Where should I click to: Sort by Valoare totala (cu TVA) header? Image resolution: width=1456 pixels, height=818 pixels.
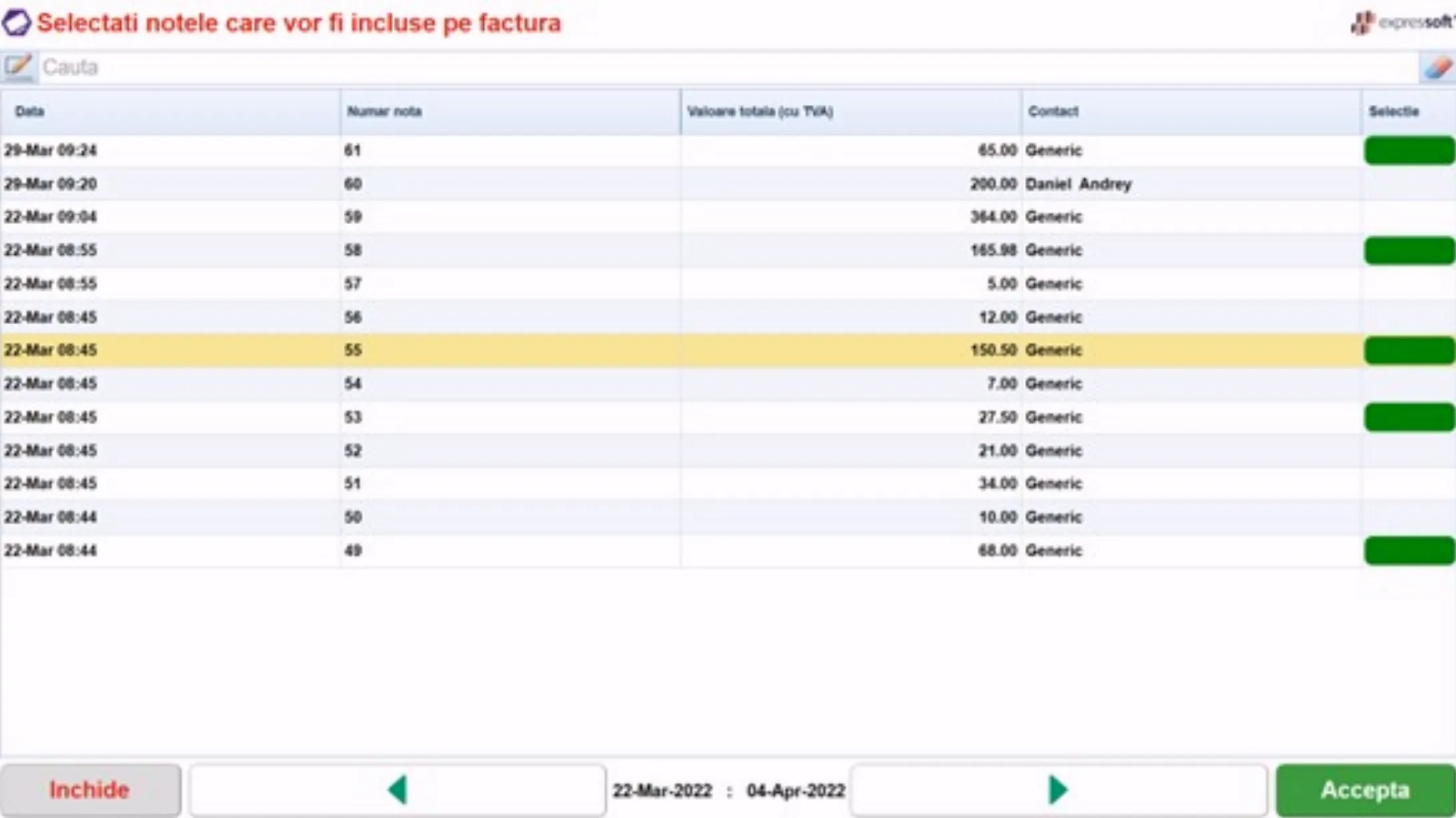click(x=851, y=111)
